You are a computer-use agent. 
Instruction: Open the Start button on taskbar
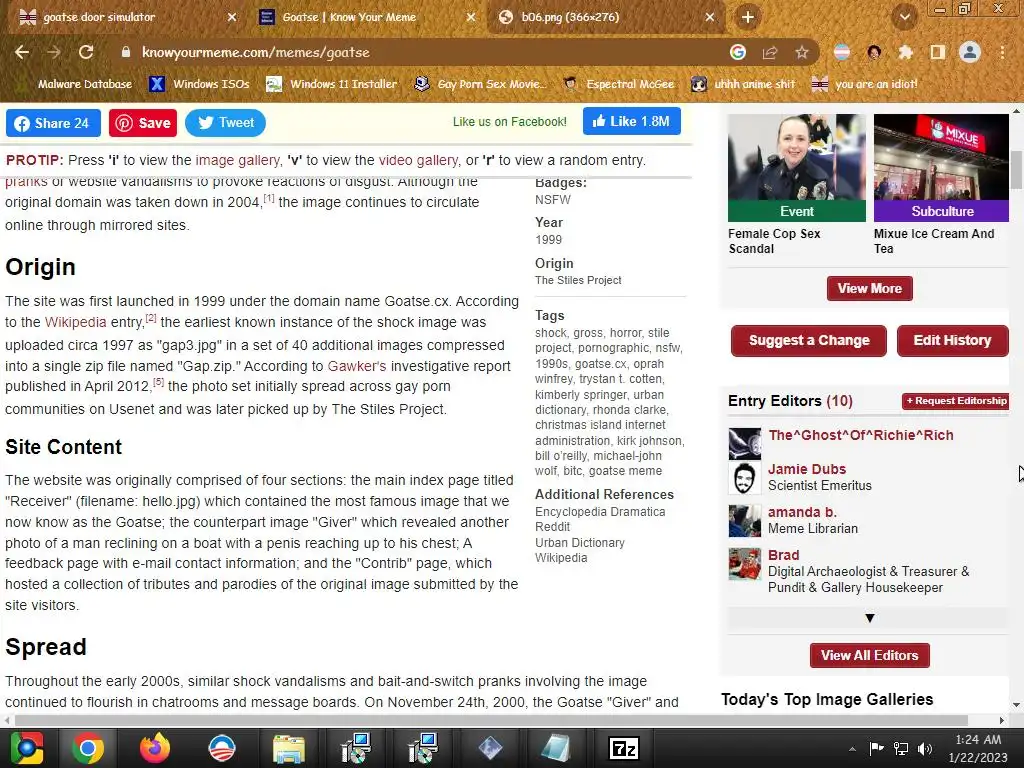(26, 748)
